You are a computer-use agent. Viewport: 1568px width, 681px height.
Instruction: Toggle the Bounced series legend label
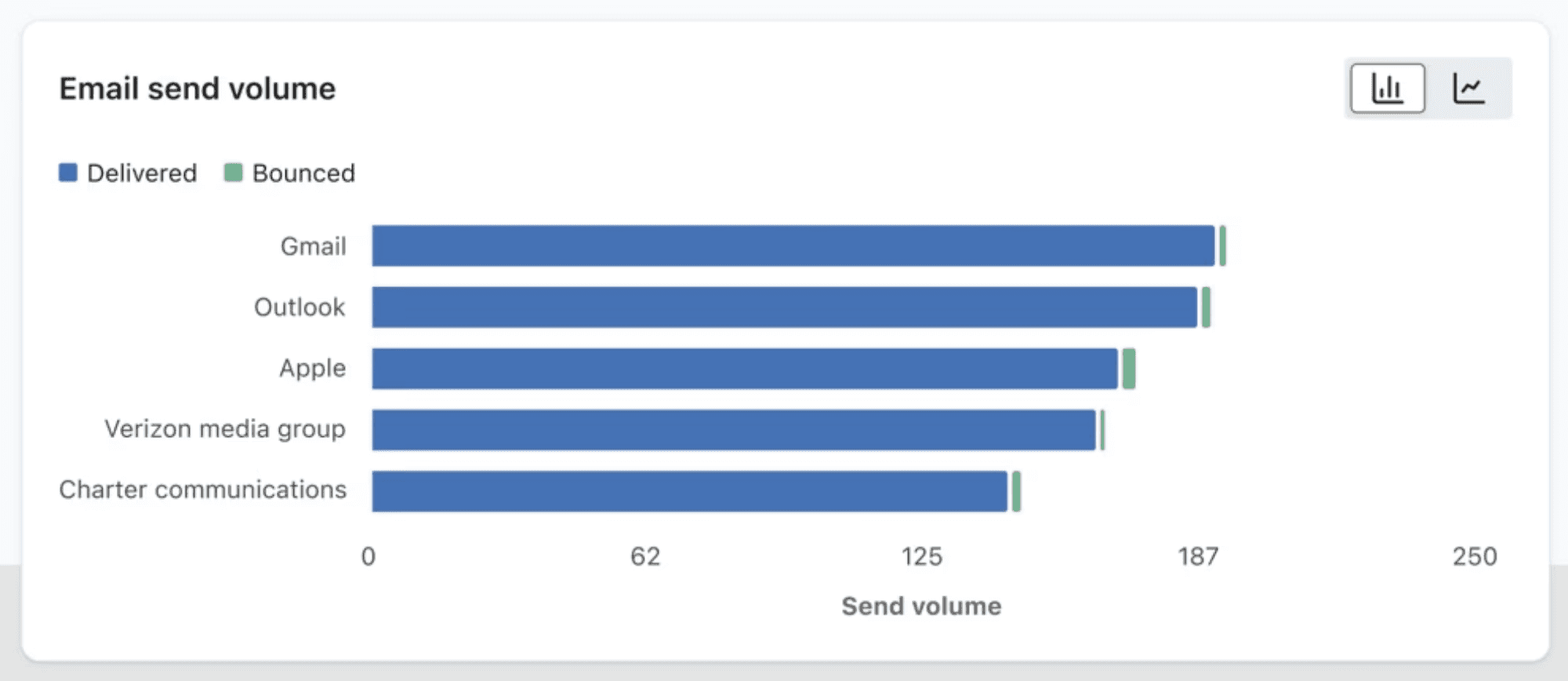click(x=303, y=173)
